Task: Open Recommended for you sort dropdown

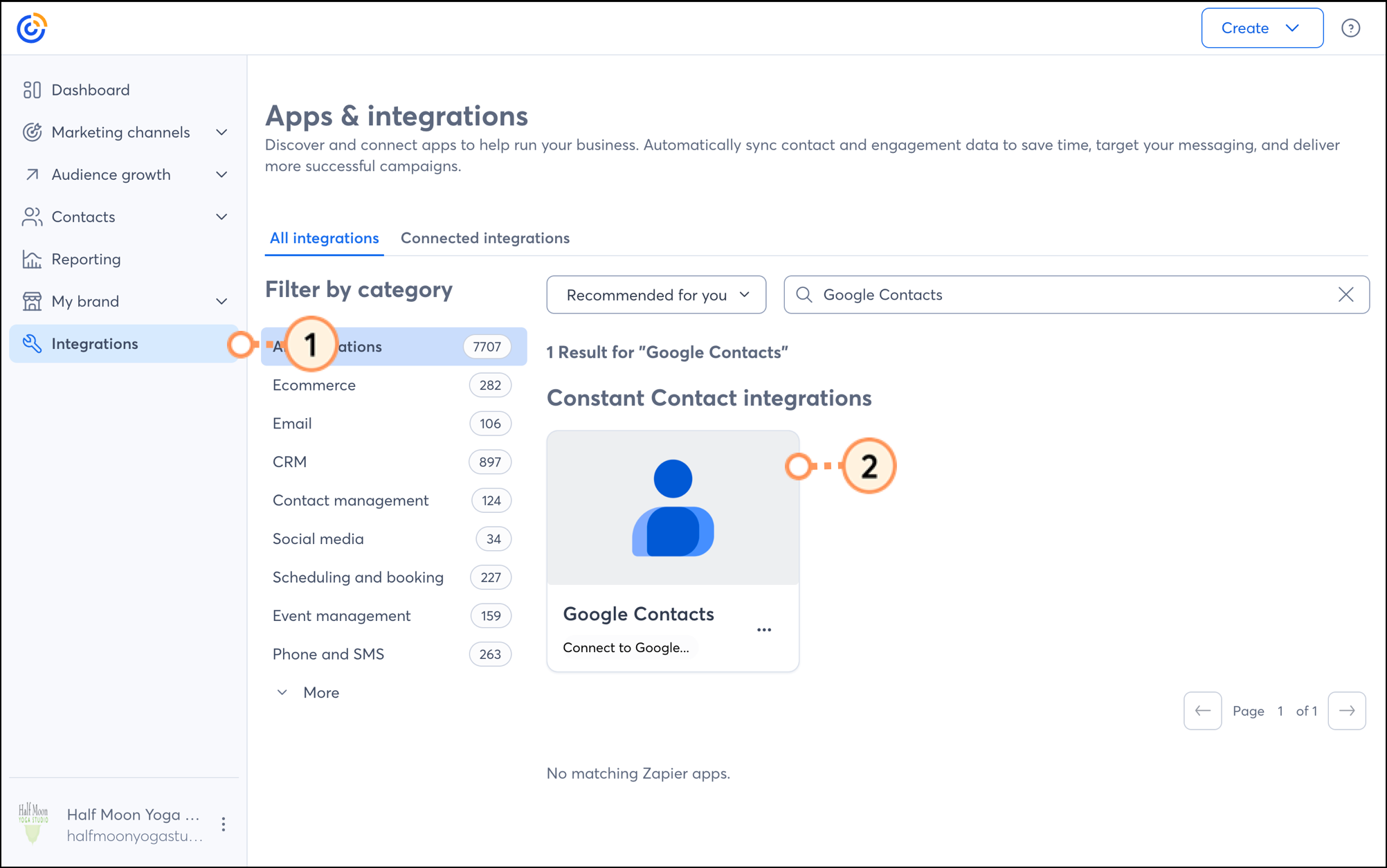Action: click(x=656, y=295)
